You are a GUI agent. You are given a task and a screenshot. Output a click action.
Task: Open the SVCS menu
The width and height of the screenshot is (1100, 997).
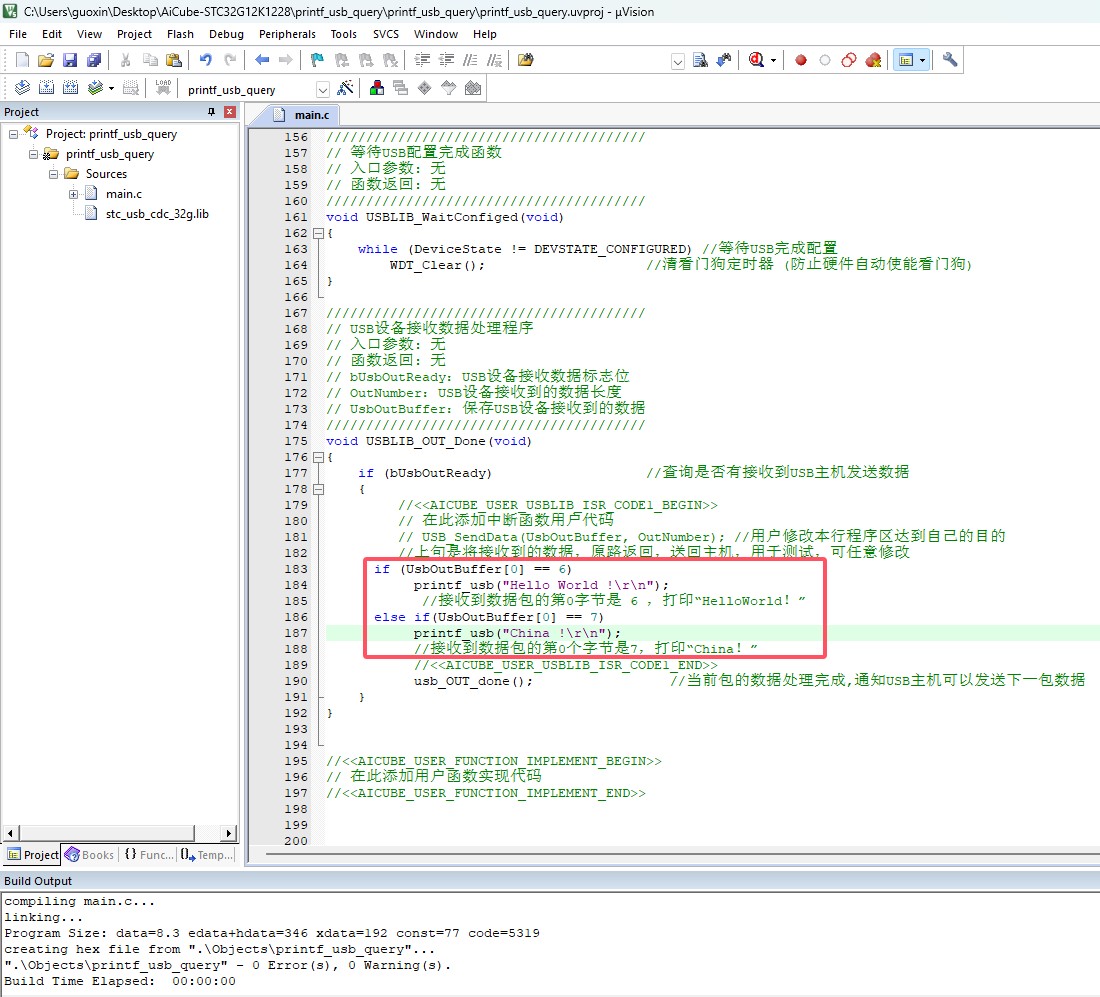pos(386,34)
